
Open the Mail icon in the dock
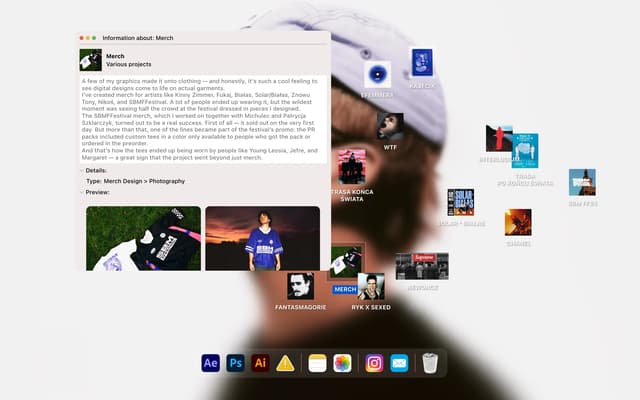(399, 363)
